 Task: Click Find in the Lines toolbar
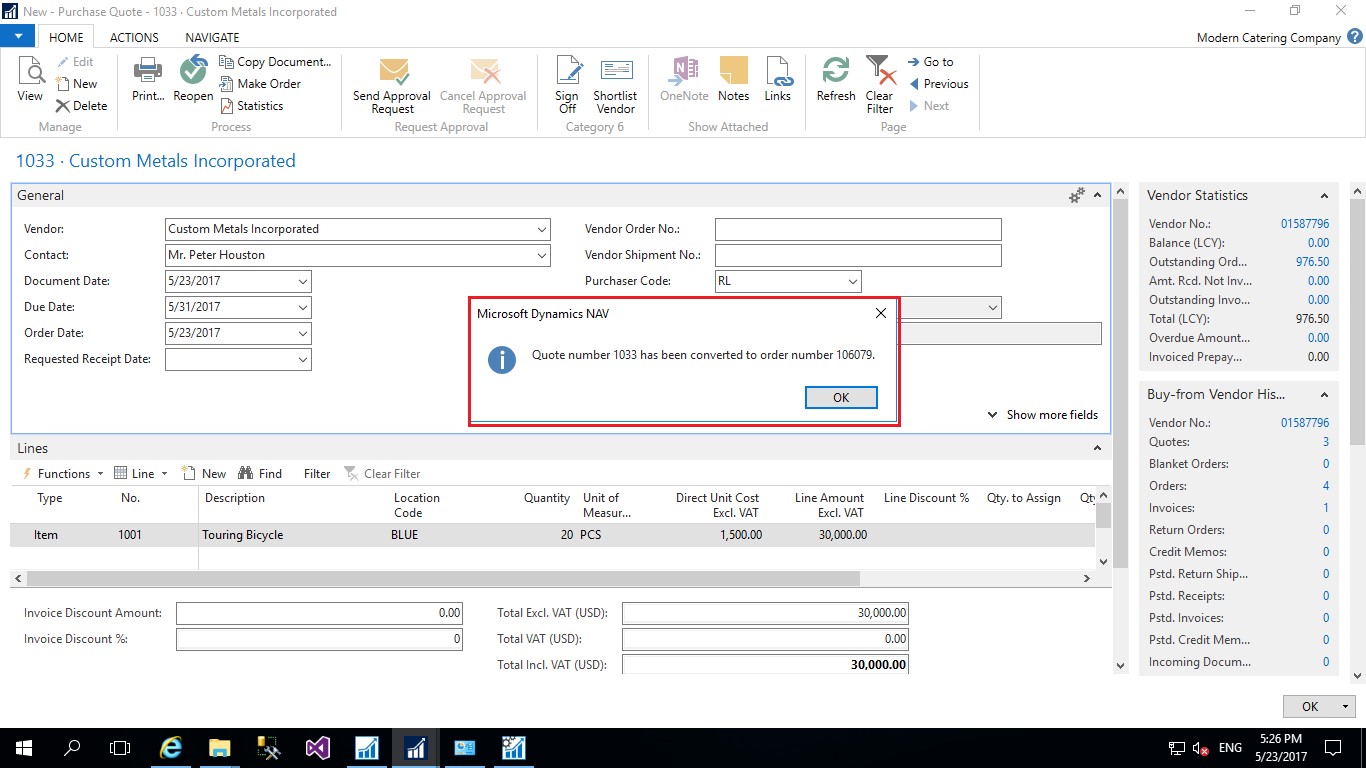tap(260, 474)
